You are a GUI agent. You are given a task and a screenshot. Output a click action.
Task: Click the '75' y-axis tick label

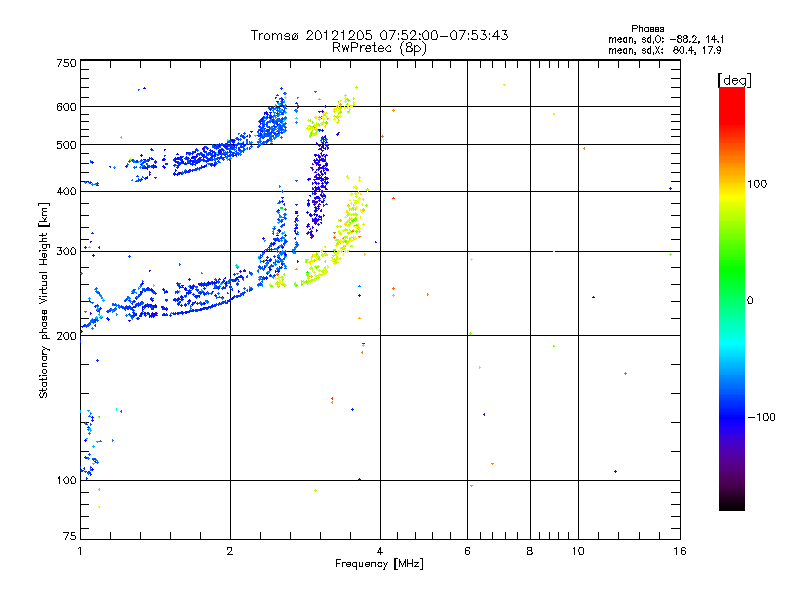point(70,536)
